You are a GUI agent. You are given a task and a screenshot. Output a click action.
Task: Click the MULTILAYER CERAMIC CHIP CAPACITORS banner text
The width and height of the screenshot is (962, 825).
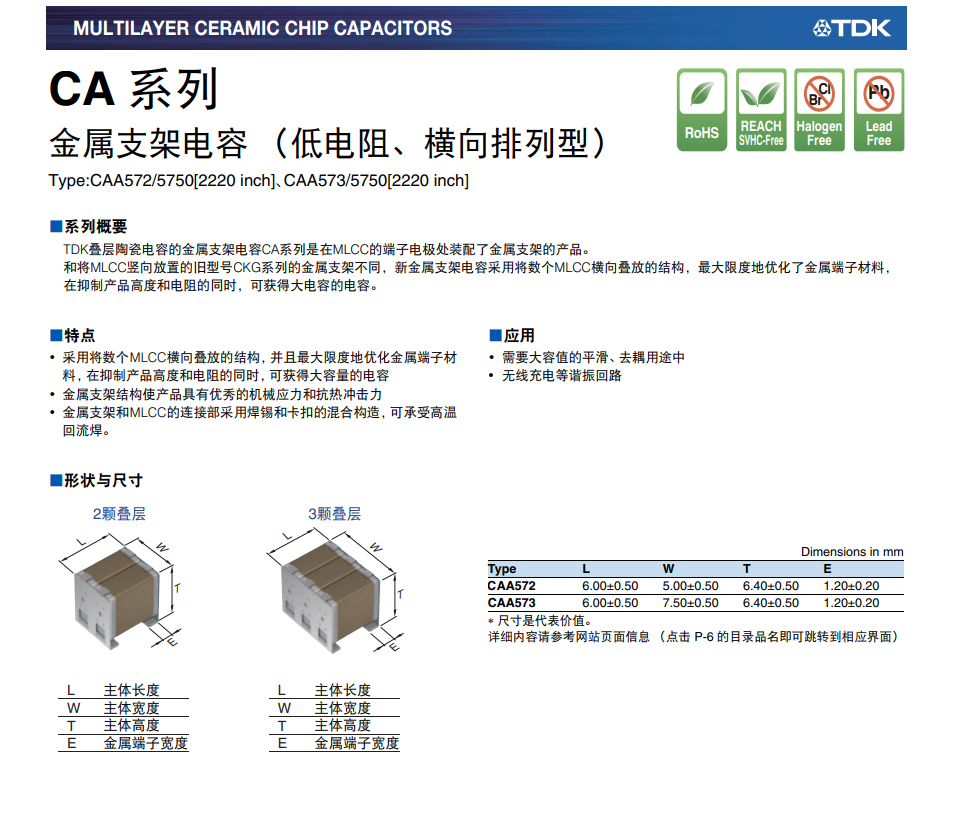(262, 28)
